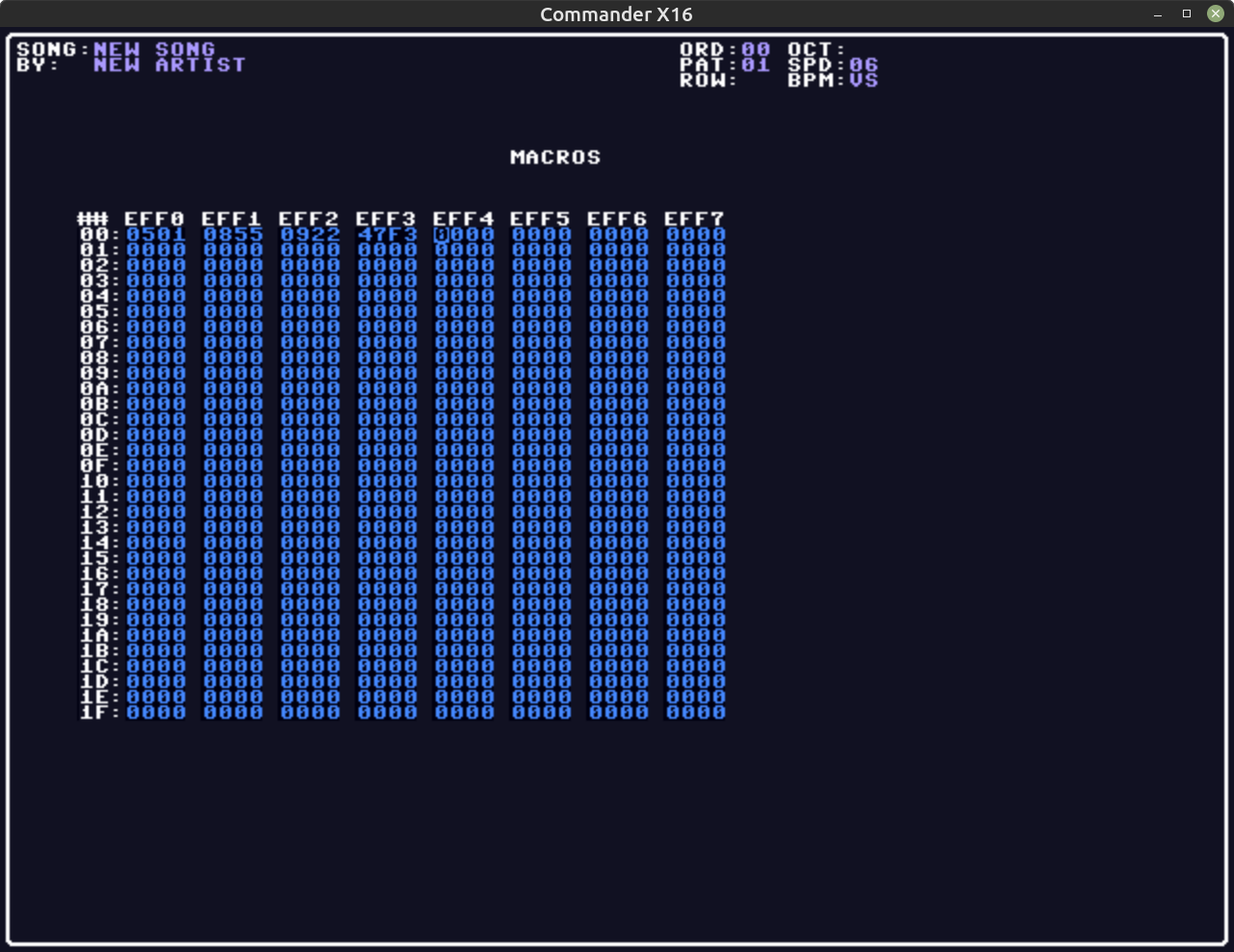Click the EFF5 column header
Image resolution: width=1234 pixels, height=952 pixels.
[x=540, y=219]
